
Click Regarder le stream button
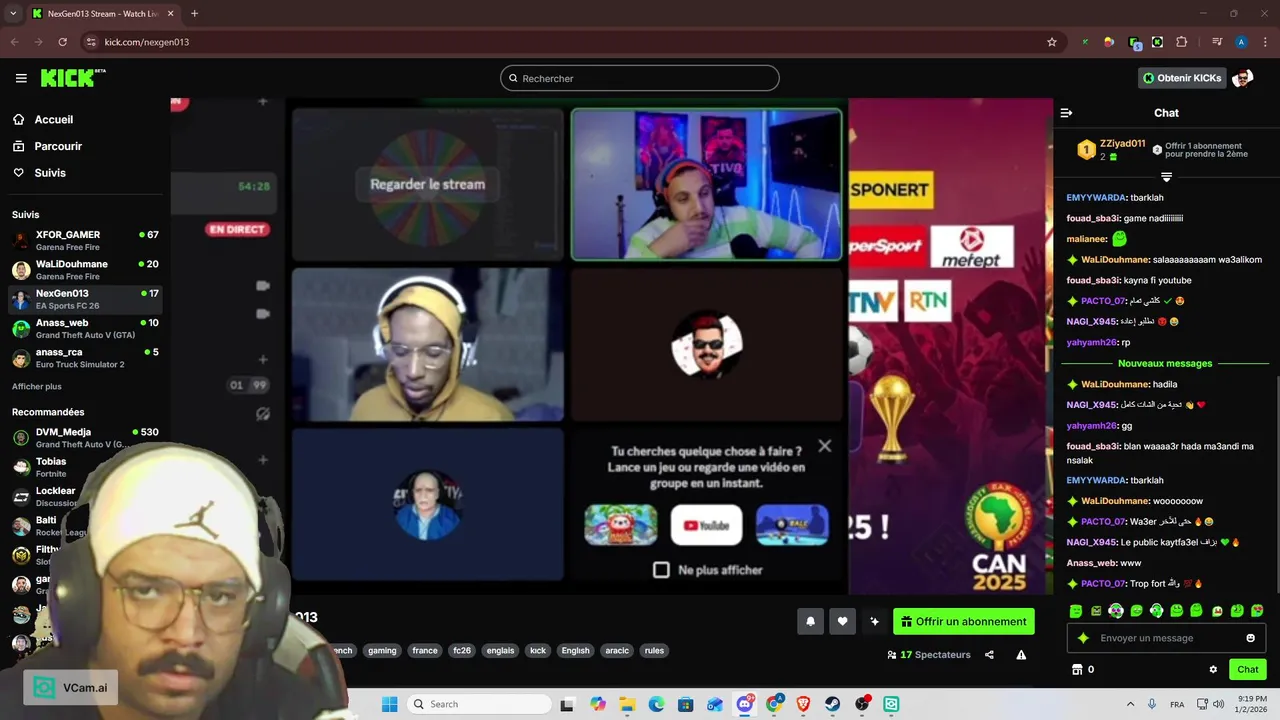(427, 184)
